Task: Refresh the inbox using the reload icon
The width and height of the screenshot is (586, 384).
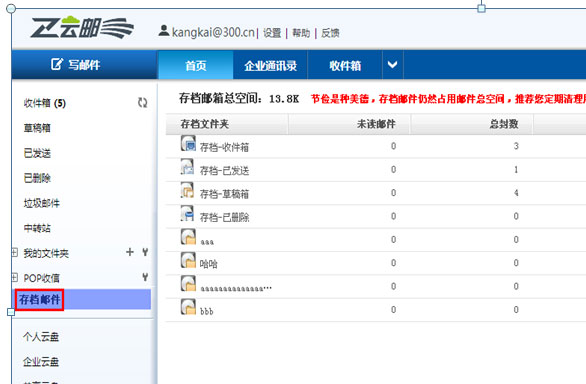Action: pos(142,102)
